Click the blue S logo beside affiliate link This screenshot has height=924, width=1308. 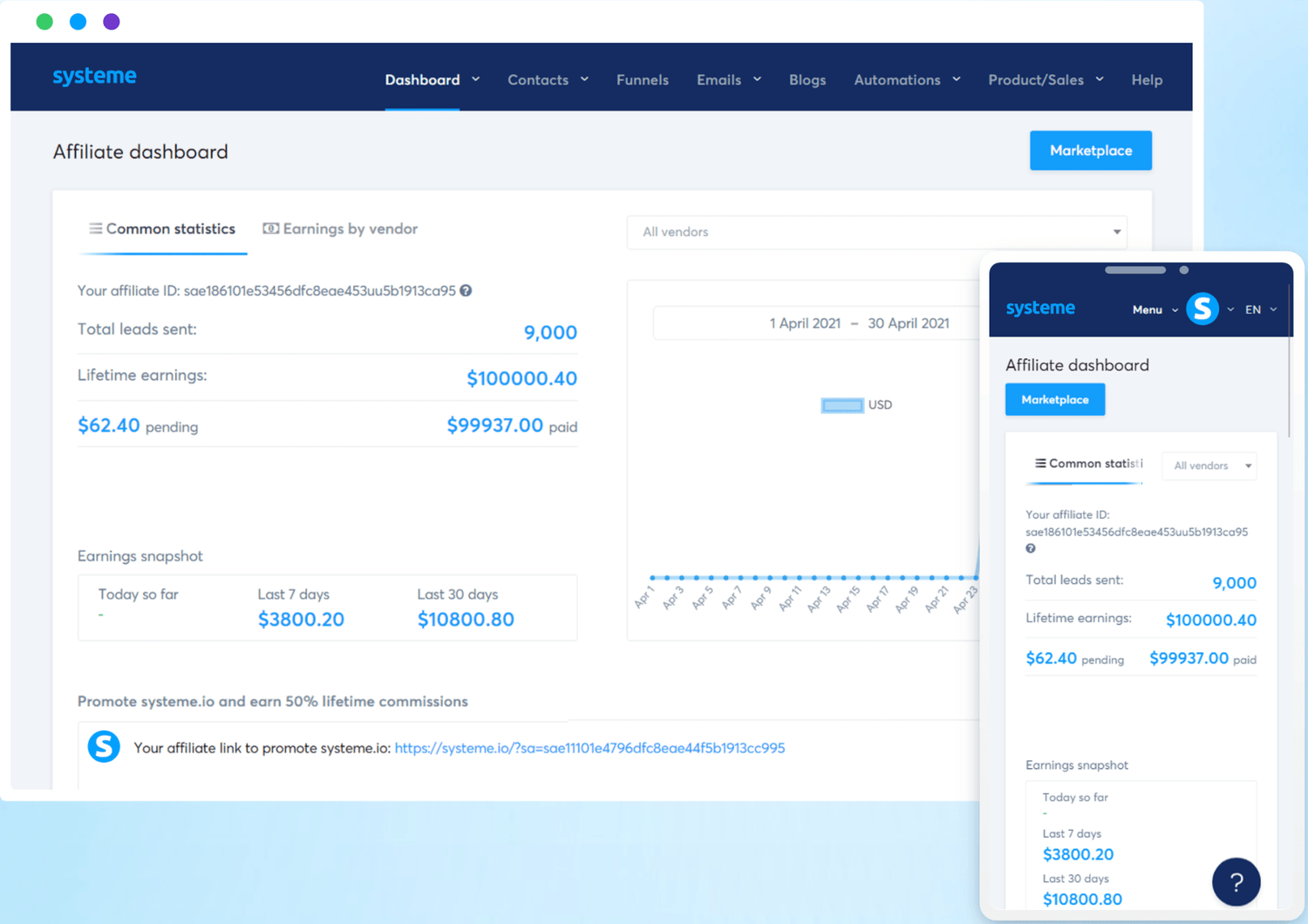(104, 746)
